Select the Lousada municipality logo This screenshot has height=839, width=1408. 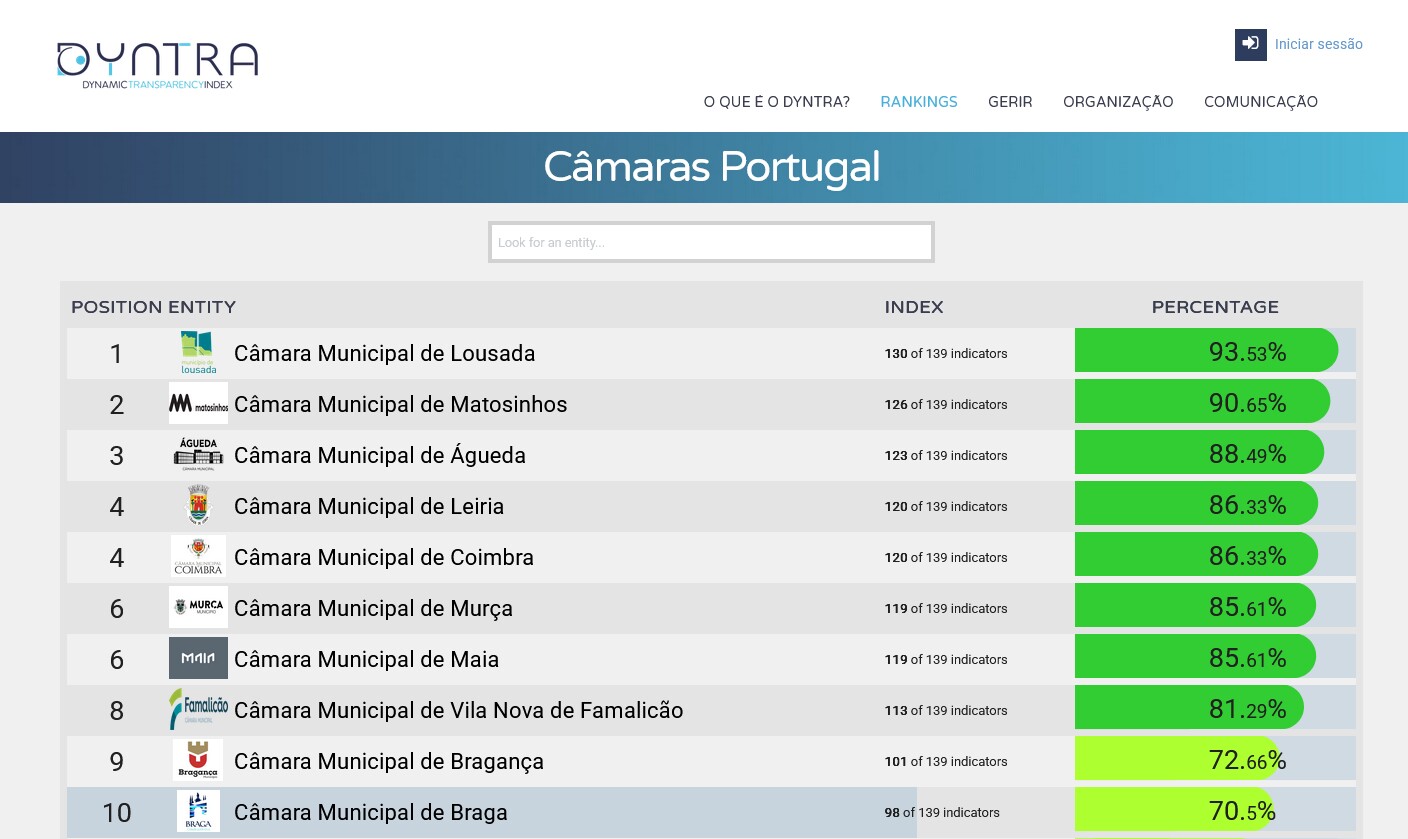coord(198,353)
